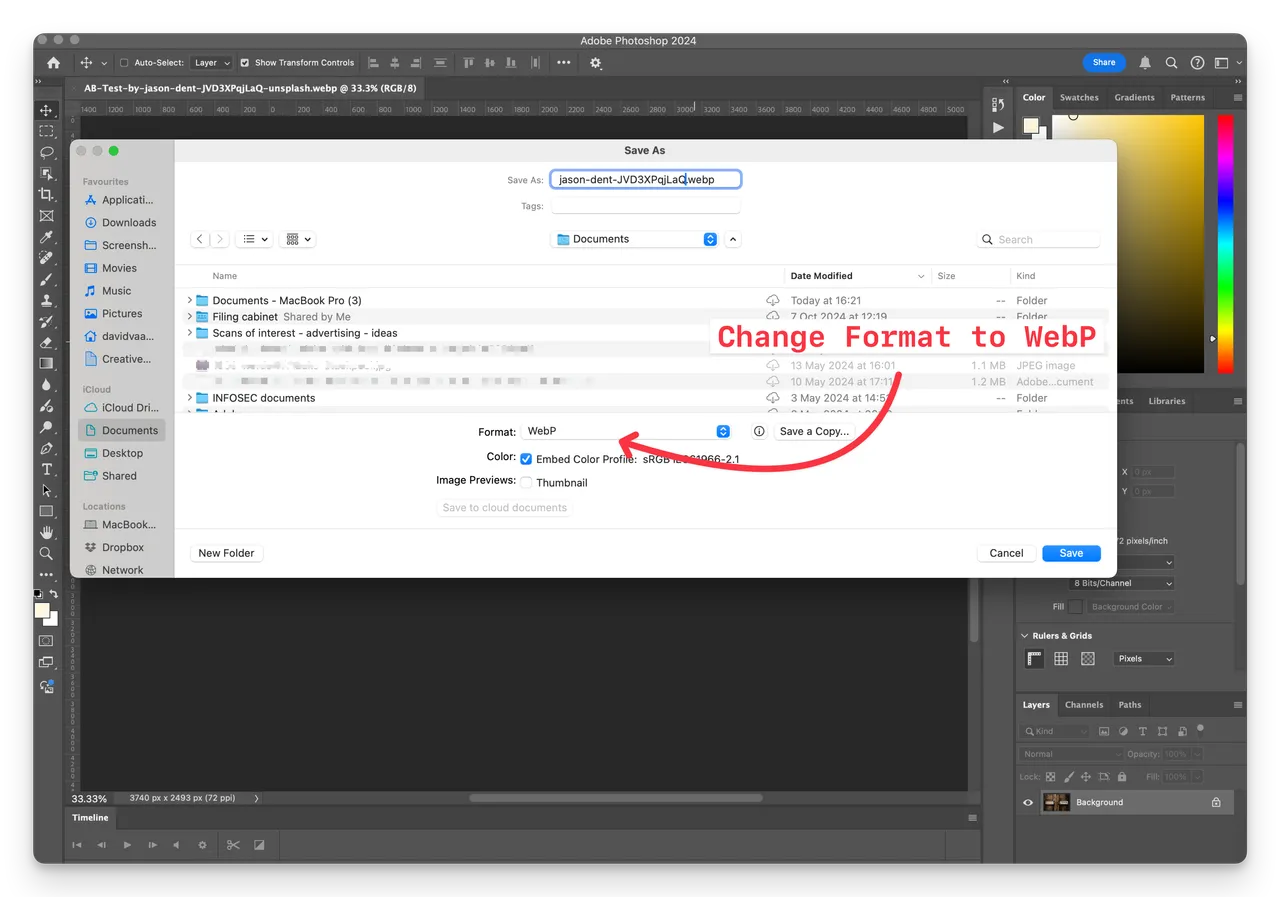Switch to the Patterns tab
Viewport: 1280px width, 897px height.
click(x=1187, y=98)
